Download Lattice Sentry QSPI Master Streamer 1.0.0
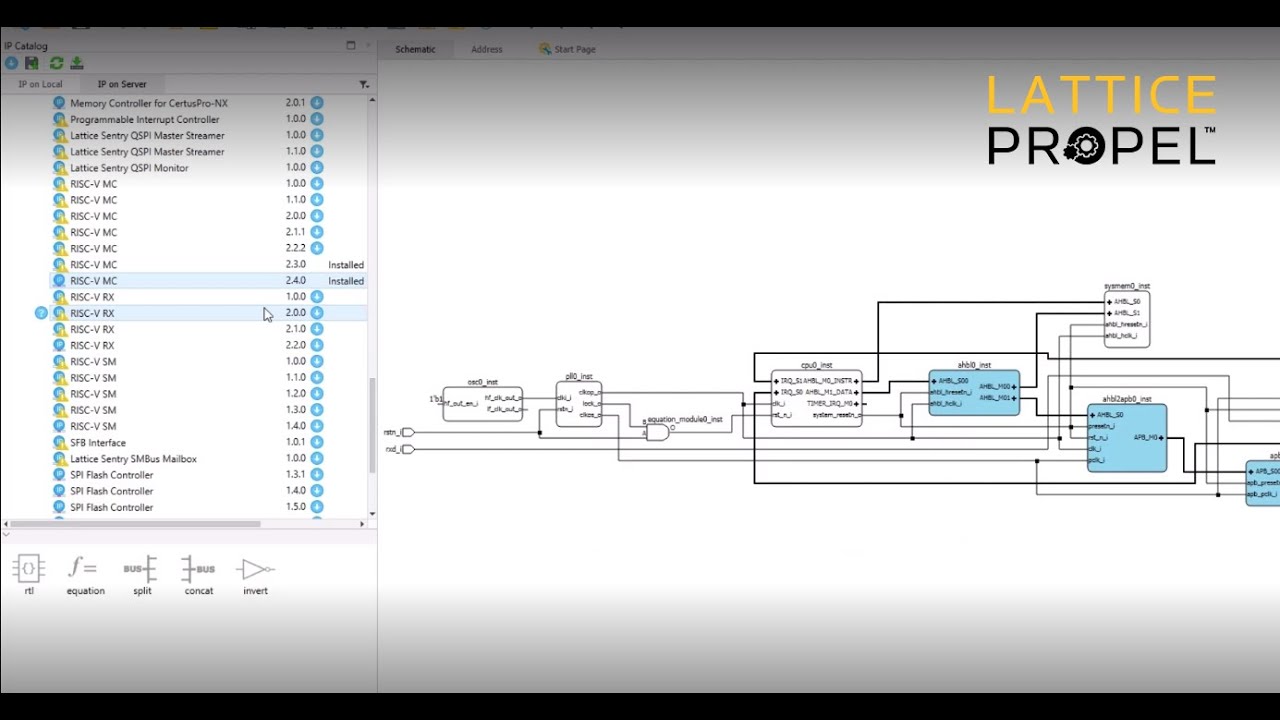This screenshot has height=720, width=1280. (317, 135)
